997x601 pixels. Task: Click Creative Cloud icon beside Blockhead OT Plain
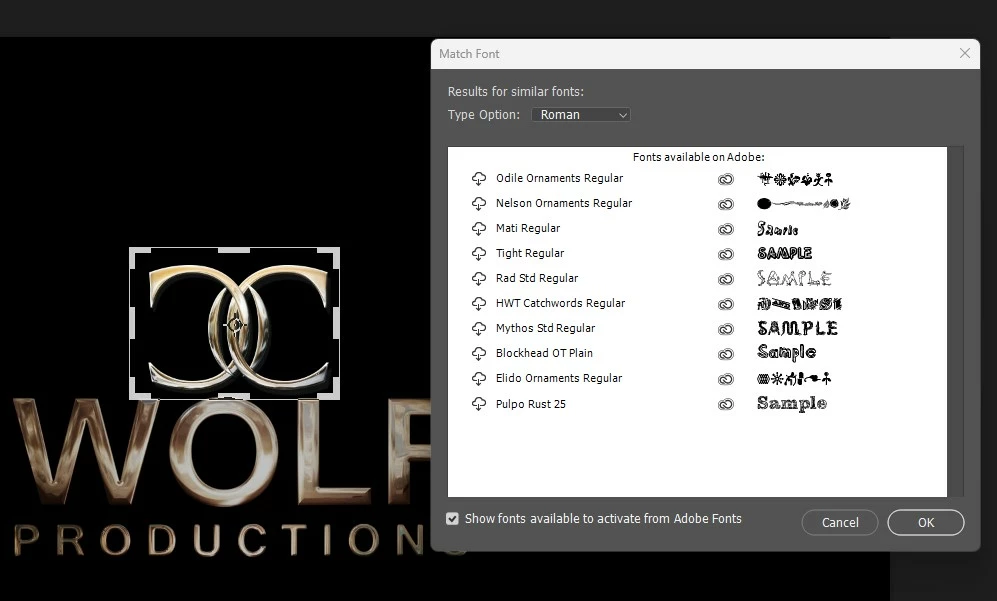click(725, 354)
